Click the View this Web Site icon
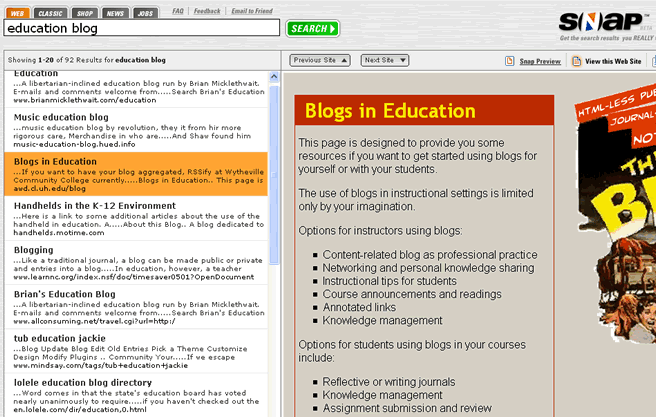This screenshot has height=417, width=656. (577, 61)
